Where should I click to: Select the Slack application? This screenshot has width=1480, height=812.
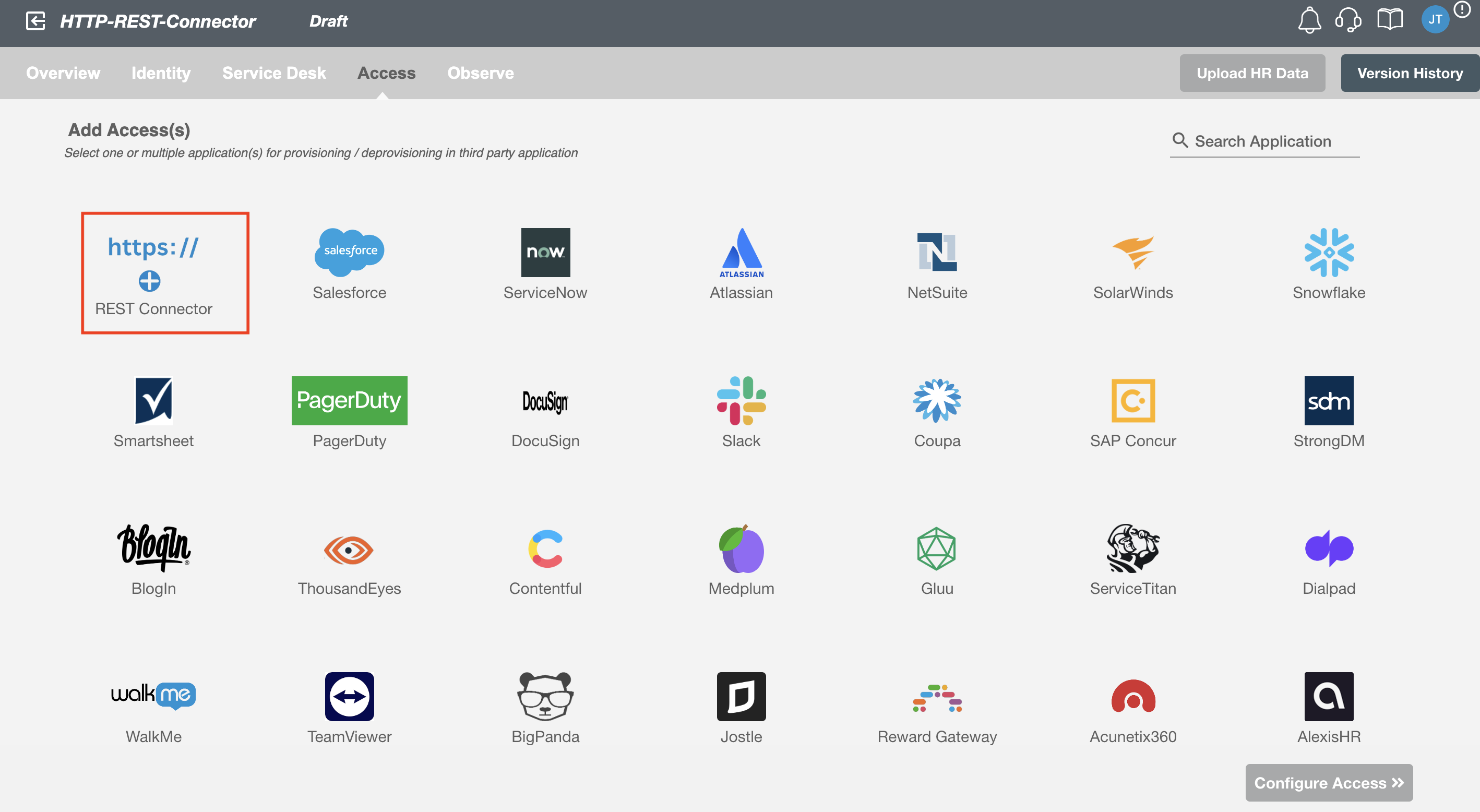coord(741,413)
